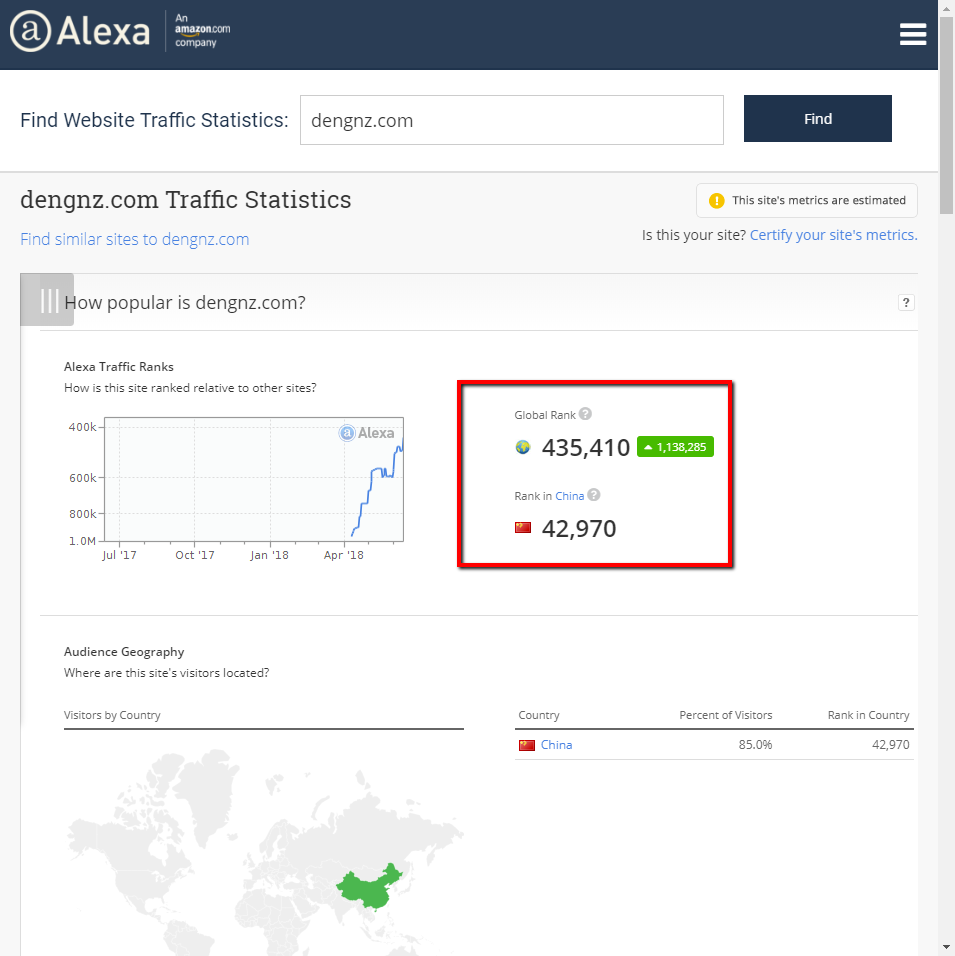Click the Find button
This screenshot has height=956, width=955.
(817, 119)
